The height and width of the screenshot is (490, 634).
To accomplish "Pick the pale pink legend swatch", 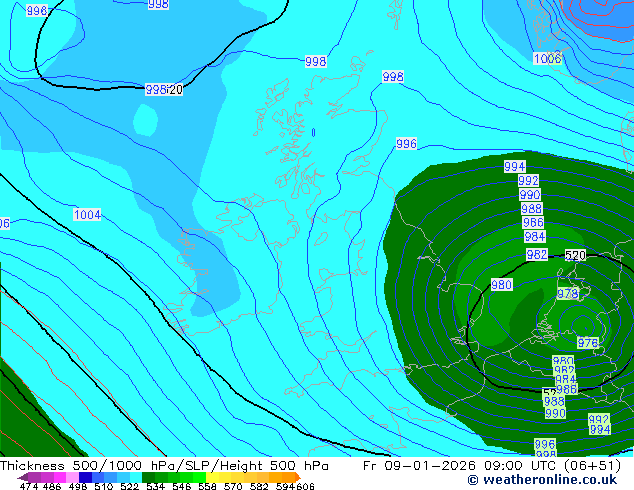I will pos(73,478).
